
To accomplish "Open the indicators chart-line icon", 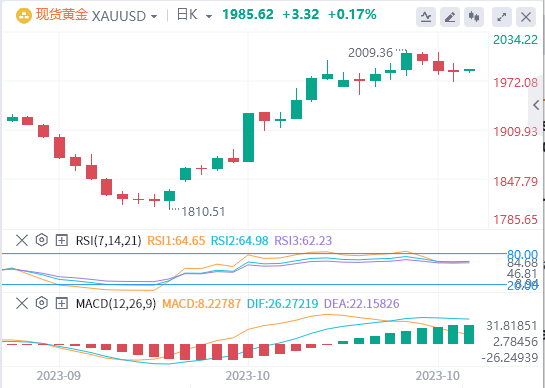I will point(426,17).
